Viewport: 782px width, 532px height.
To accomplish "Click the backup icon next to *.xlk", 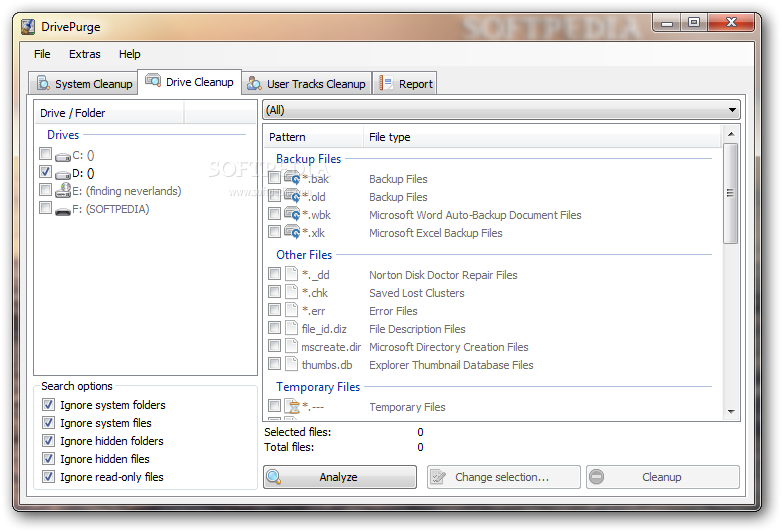I will [292, 231].
